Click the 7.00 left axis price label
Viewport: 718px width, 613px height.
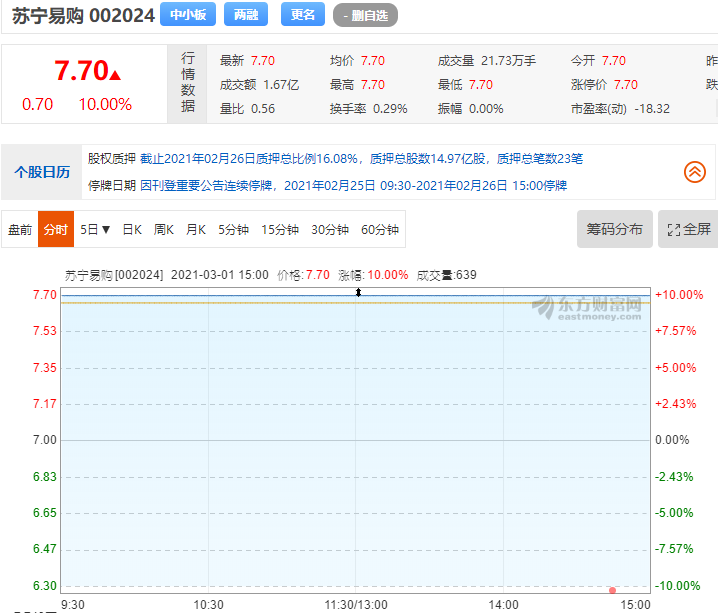44,440
